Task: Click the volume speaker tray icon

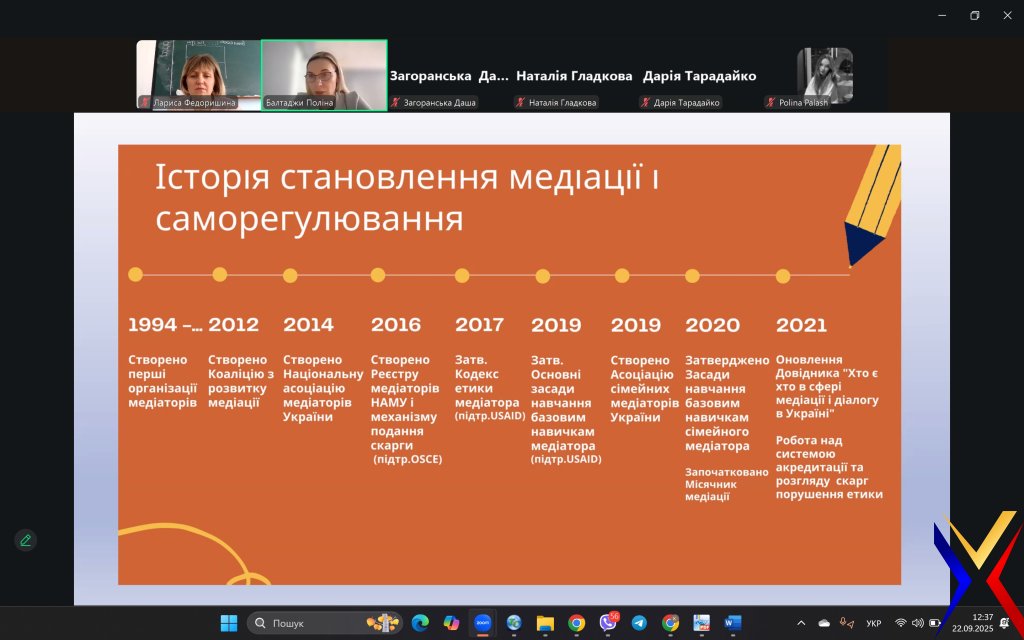Action: (918, 623)
